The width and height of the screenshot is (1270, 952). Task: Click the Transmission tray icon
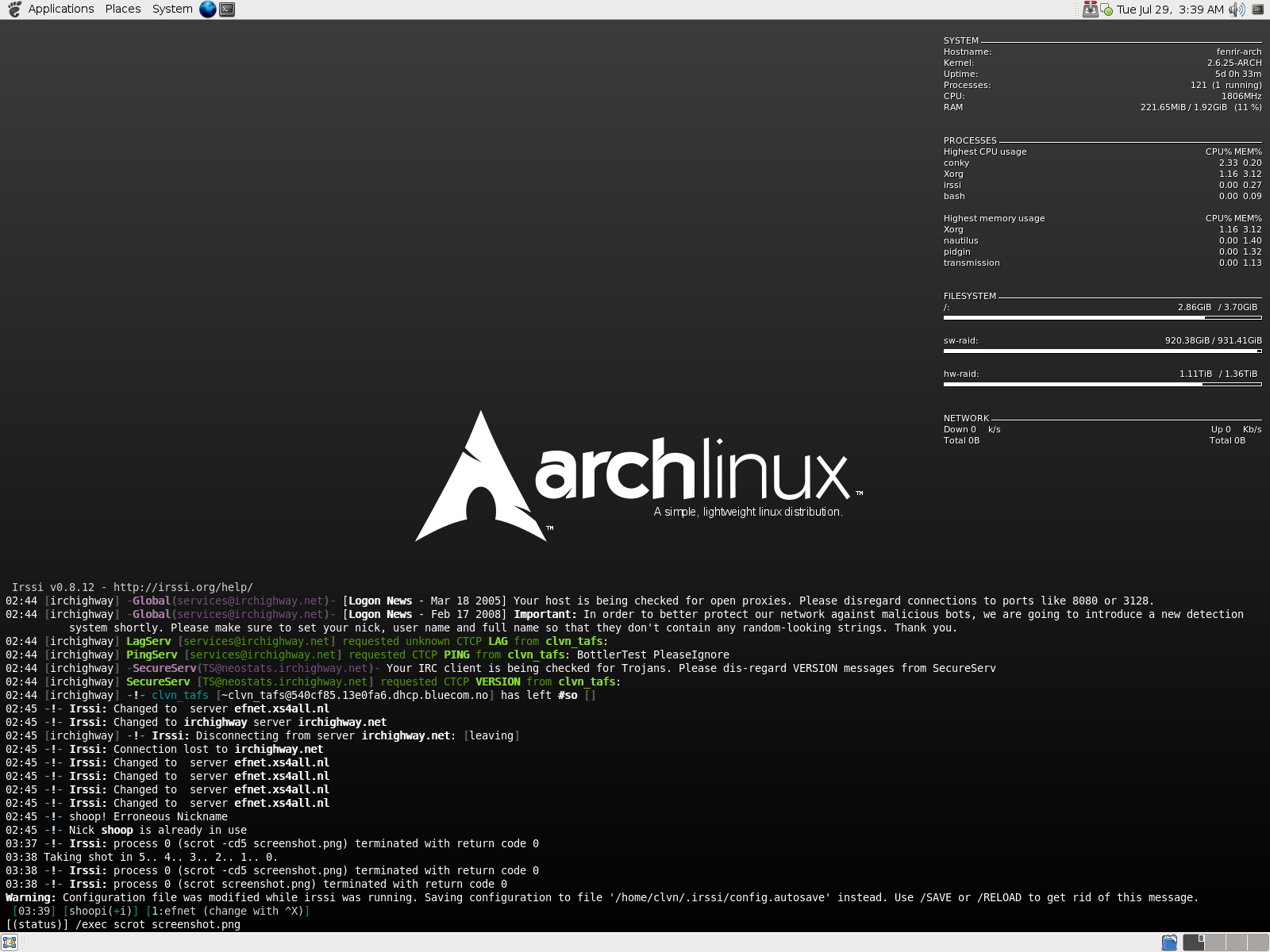coord(1091,10)
